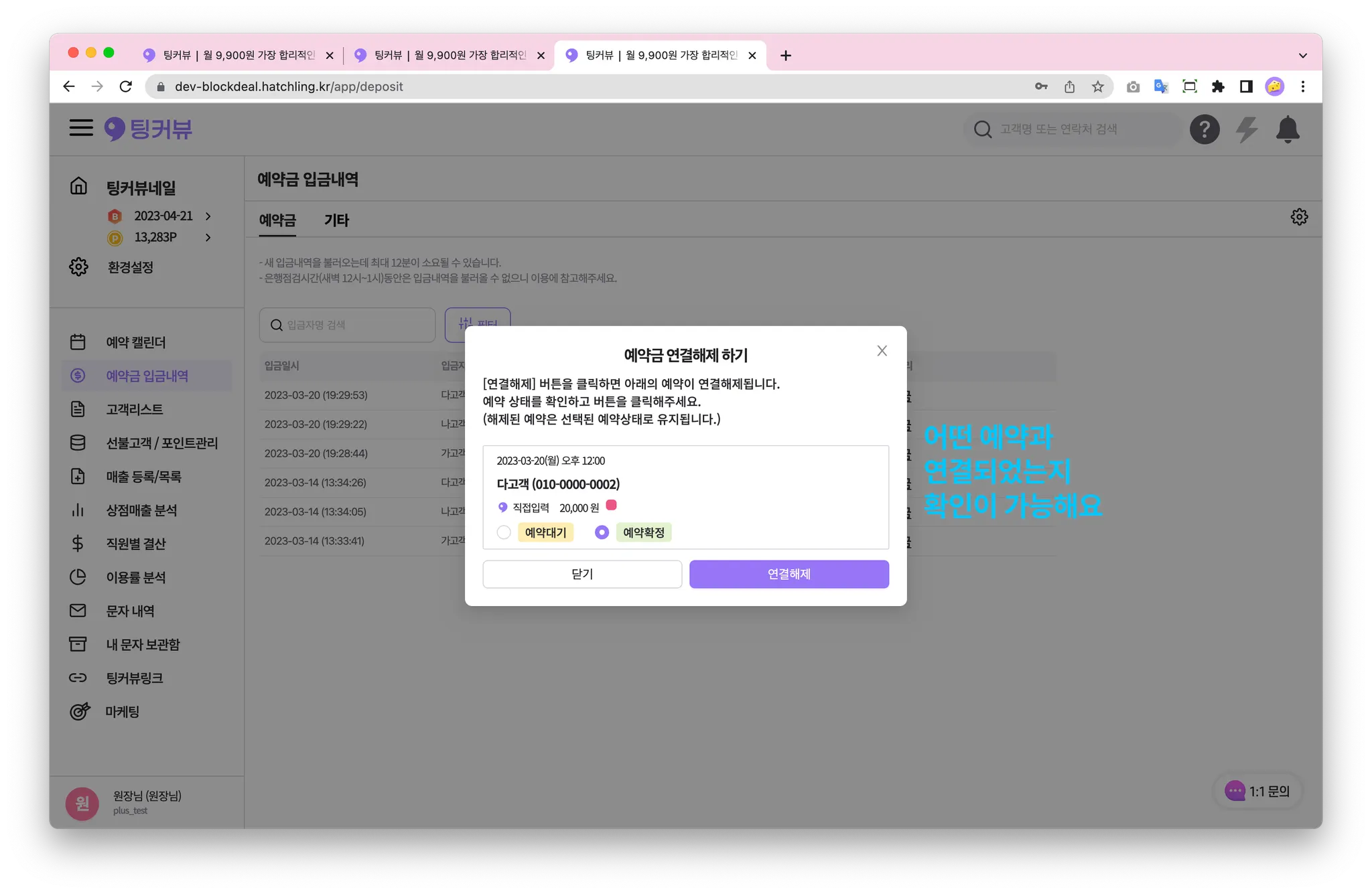Screen dimensions: 1372x894
Task: Select the 예약확정 radio button
Action: [602, 532]
